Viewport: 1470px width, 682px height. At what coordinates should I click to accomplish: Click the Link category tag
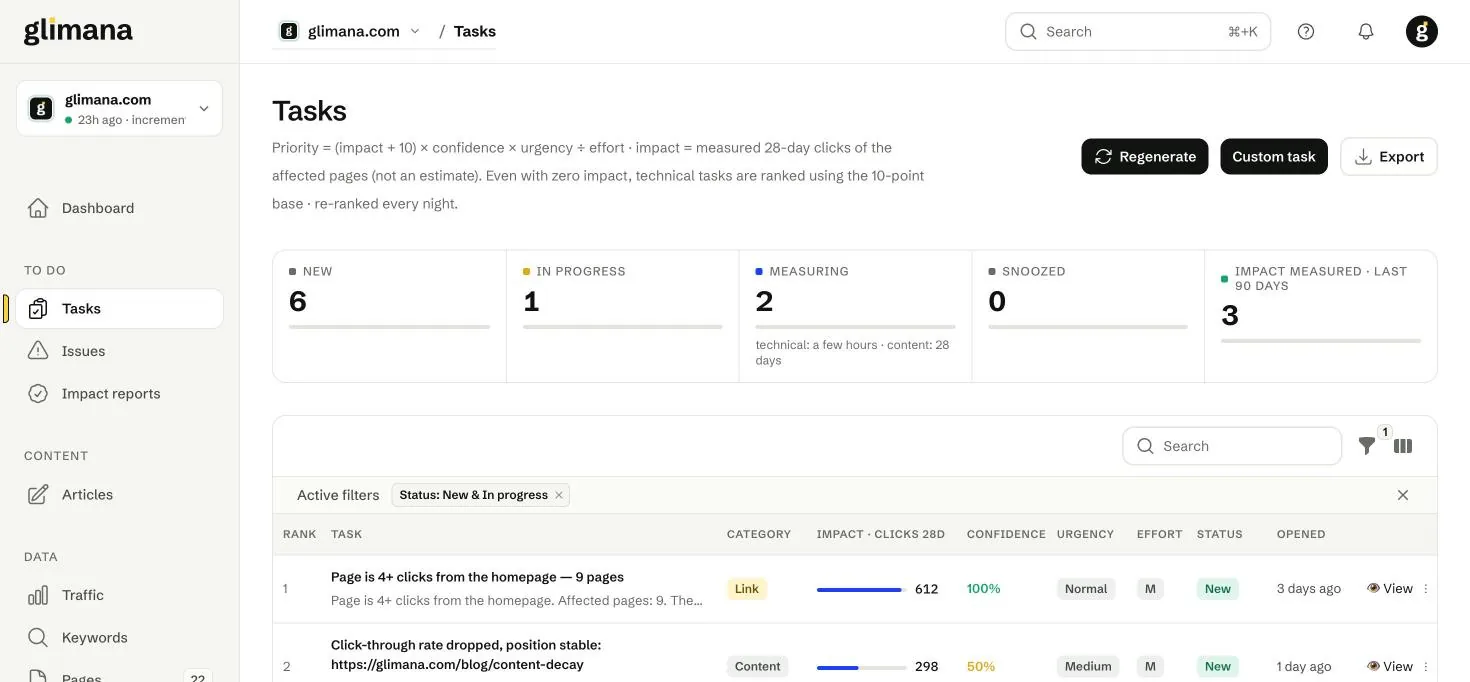(x=747, y=589)
